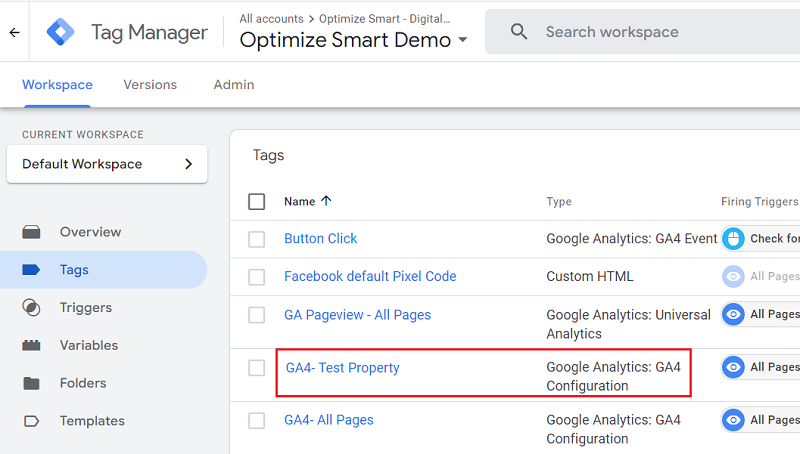Click the Tags label icon in sidebar
Image resolution: width=800 pixels, height=454 pixels.
click(31, 270)
